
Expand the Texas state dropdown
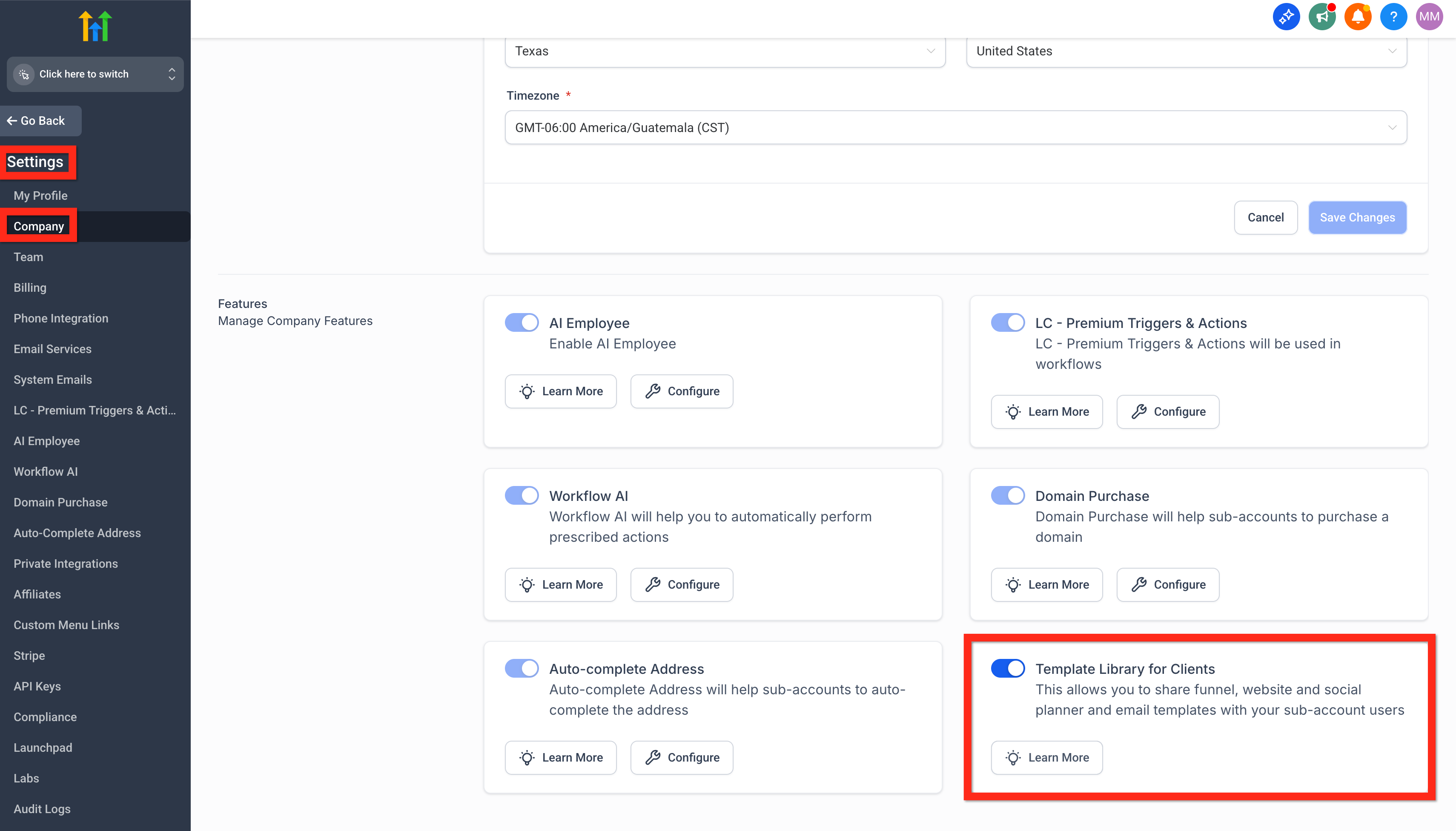point(724,52)
